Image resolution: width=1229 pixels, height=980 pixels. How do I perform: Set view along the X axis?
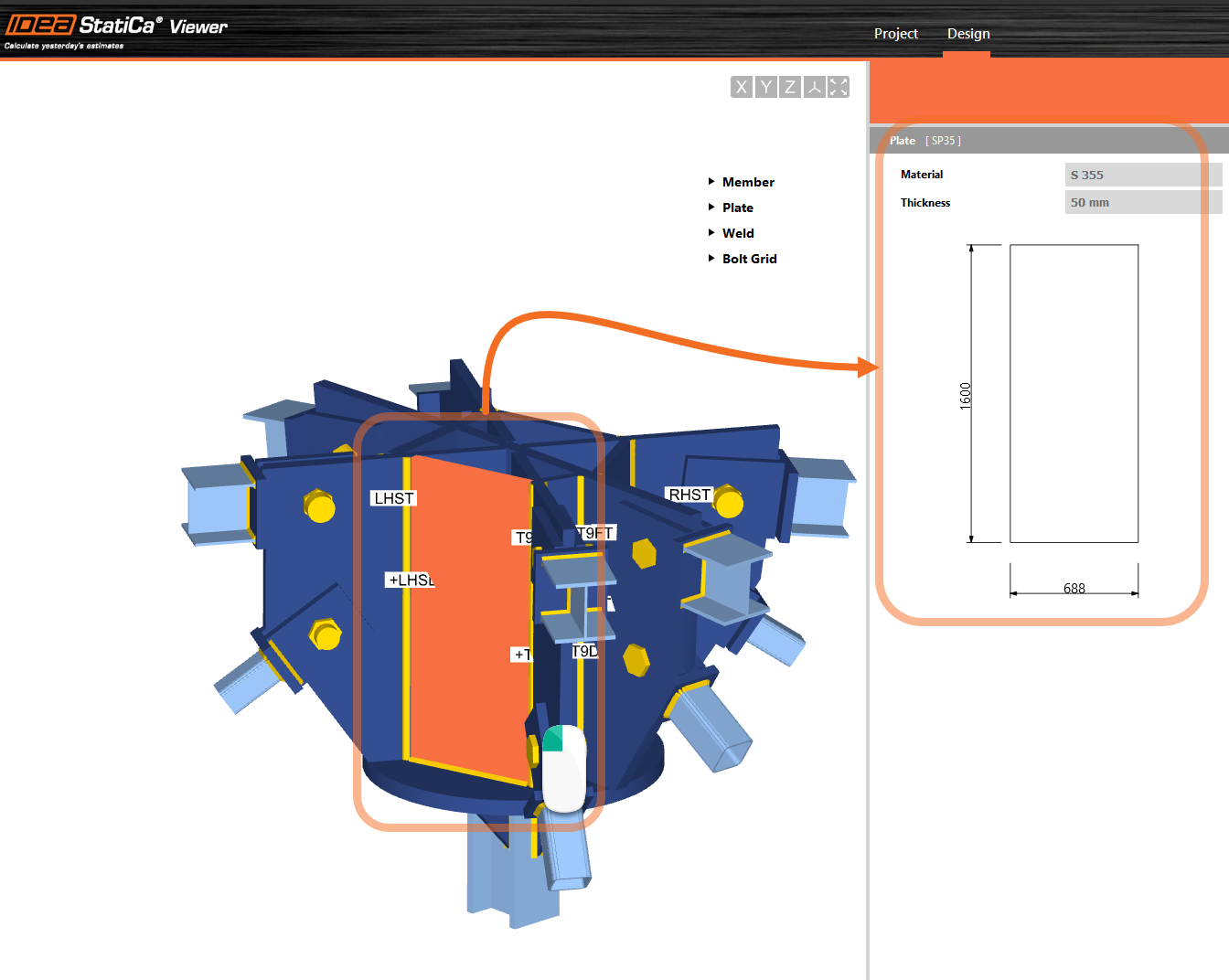coord(742,87)
